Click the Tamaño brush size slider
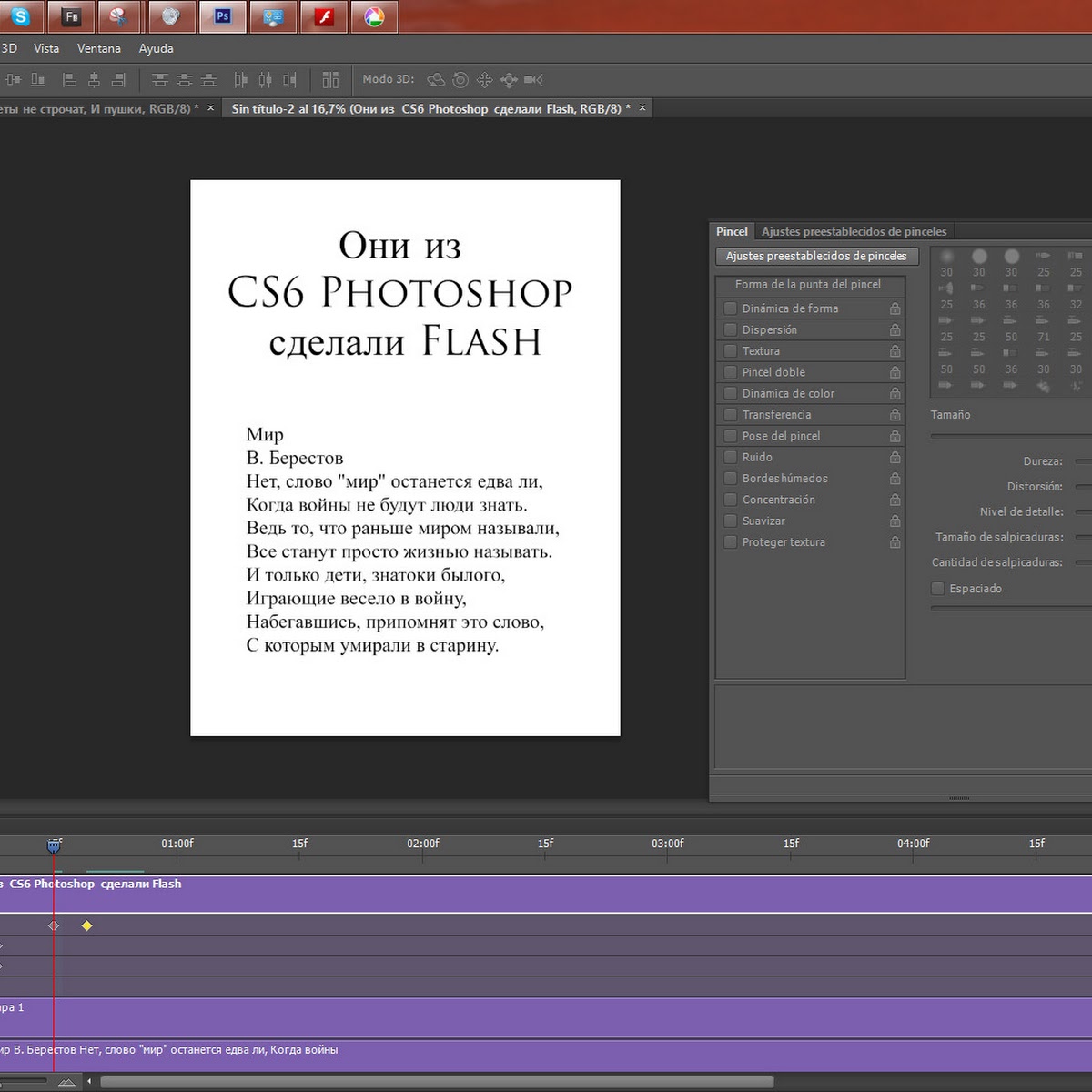The width and height of the screenshot is (1092, 1092). [1010, 436]
